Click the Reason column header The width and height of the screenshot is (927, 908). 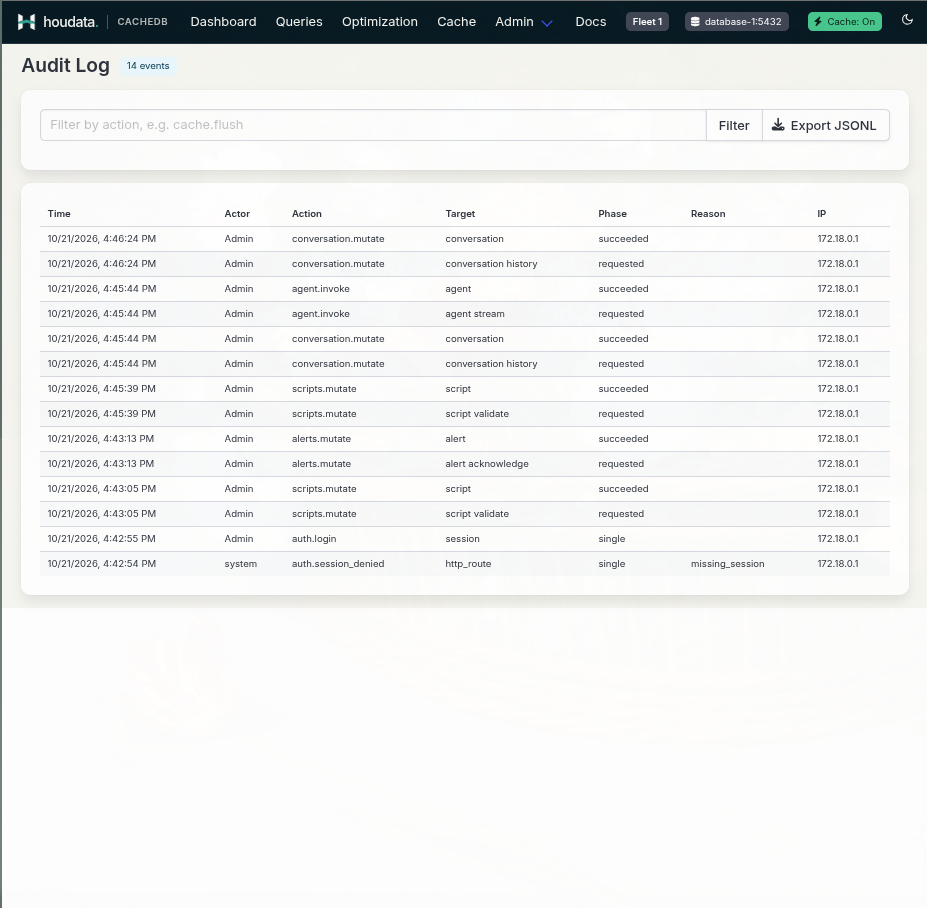pyautogui.click(x=708, y=214)
